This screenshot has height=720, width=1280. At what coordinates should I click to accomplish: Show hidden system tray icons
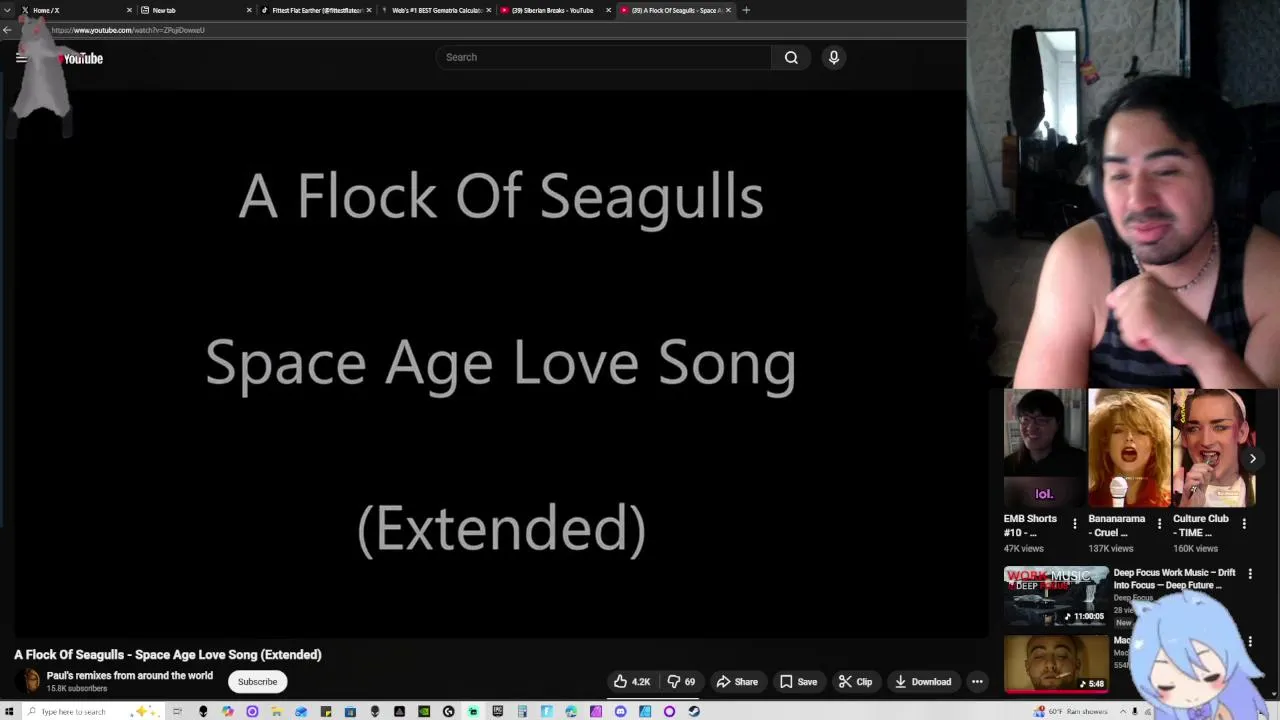(x=1123, y=711)
